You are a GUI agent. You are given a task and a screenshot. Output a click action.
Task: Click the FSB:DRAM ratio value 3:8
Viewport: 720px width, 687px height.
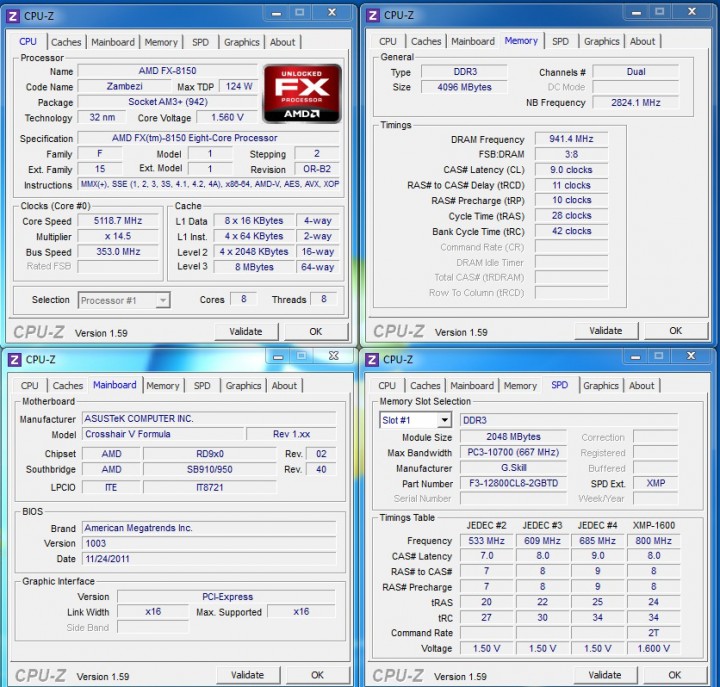pos(571,154)
